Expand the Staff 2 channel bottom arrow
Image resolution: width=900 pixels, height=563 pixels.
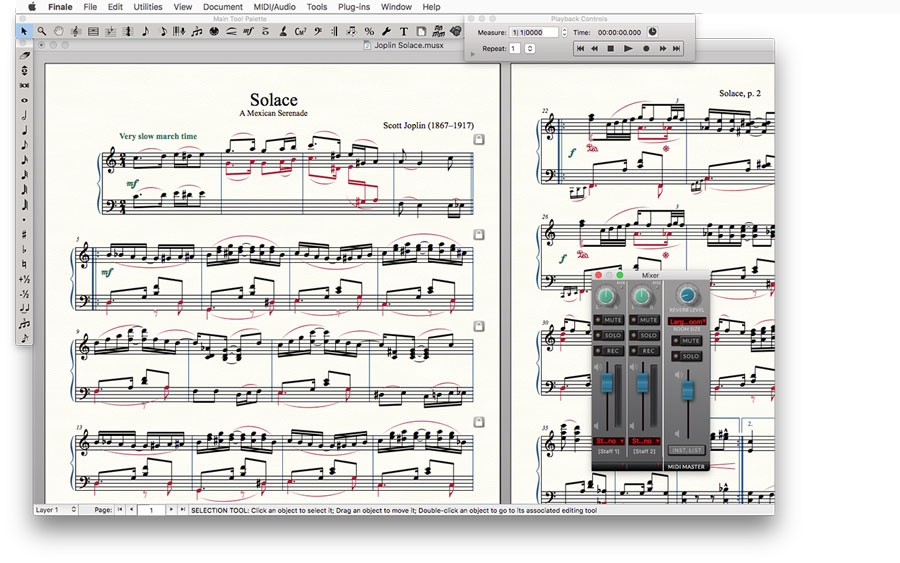click(658, 465)
